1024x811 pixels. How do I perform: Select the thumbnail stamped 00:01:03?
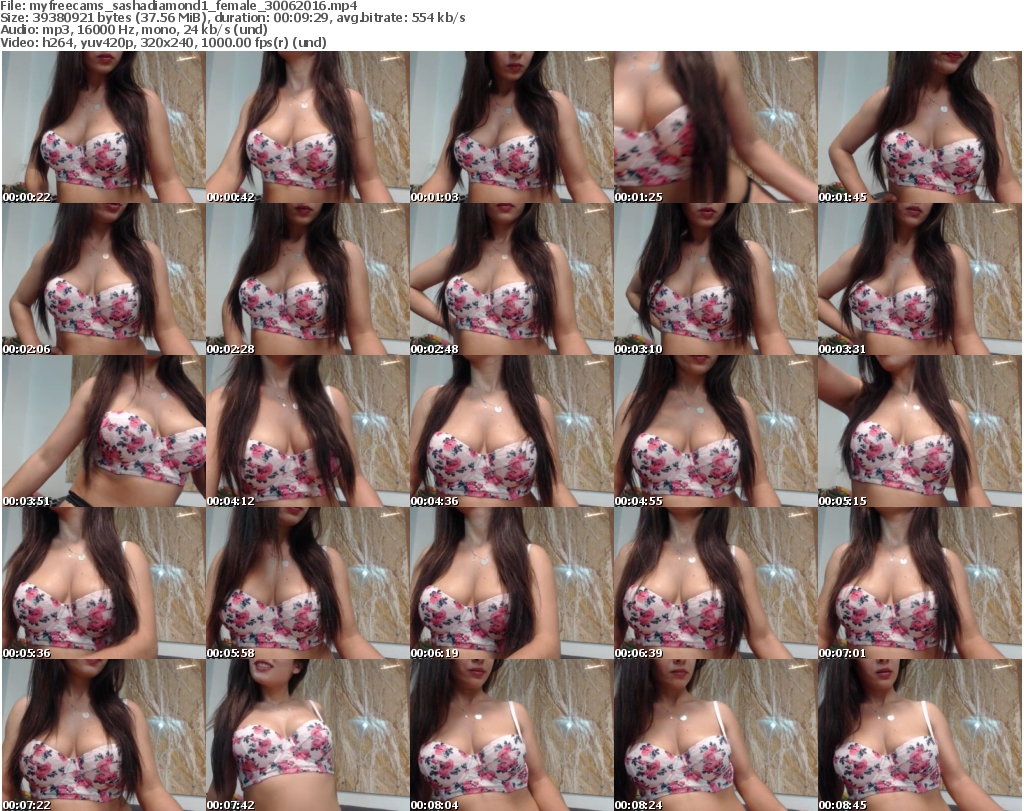[x=511, y=127]
